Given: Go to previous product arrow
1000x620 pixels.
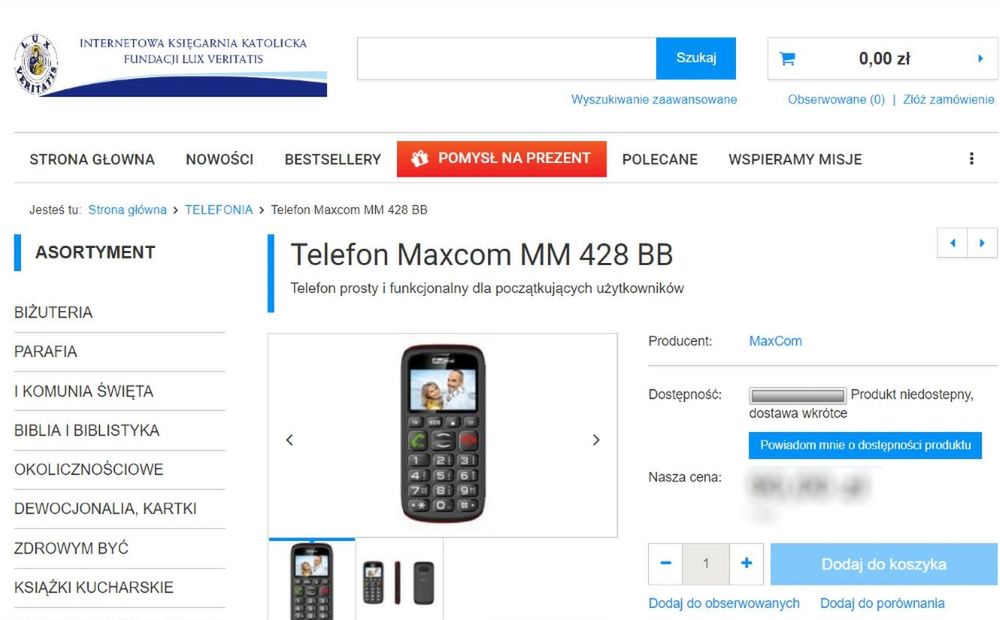Looking at the screenshot, I should (x=953, y=243).
